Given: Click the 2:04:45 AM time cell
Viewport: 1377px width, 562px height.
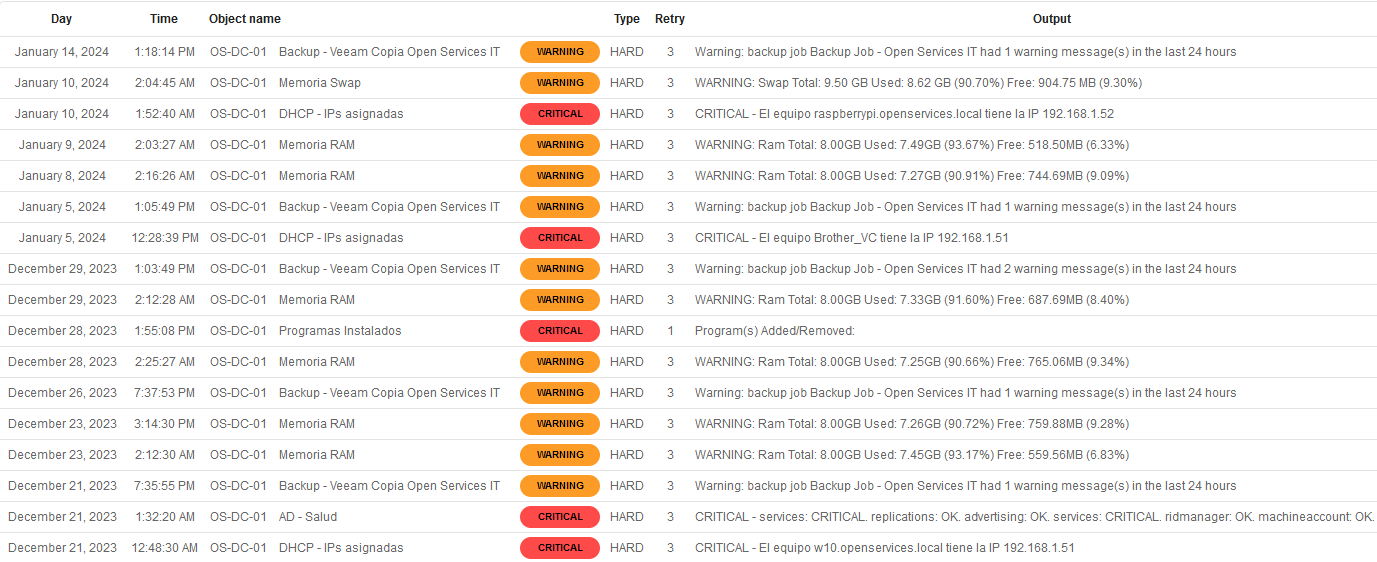Looking at the screenshot, I should tap(164, 83).
